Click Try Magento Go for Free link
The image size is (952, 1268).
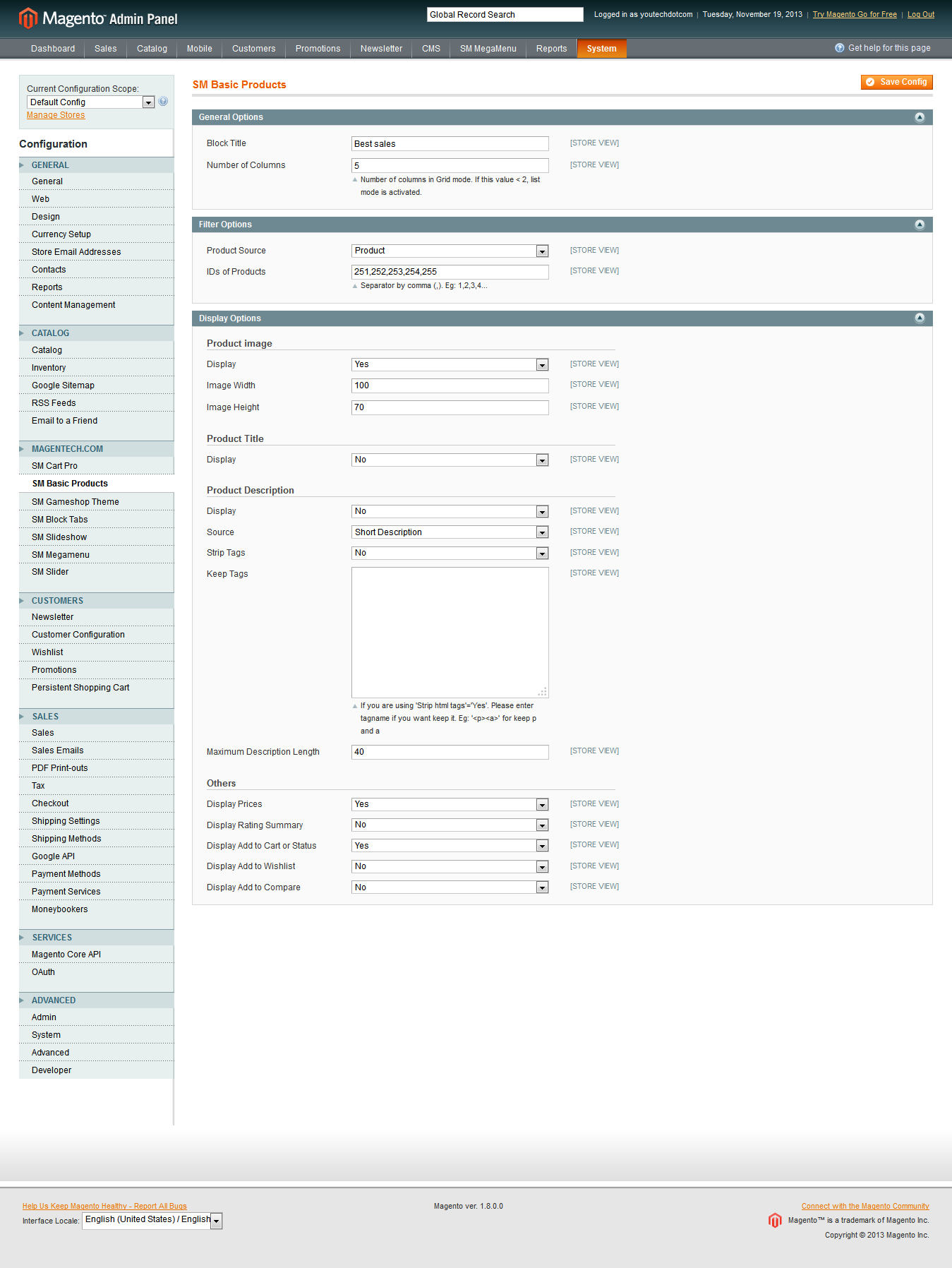click(855, 14)
